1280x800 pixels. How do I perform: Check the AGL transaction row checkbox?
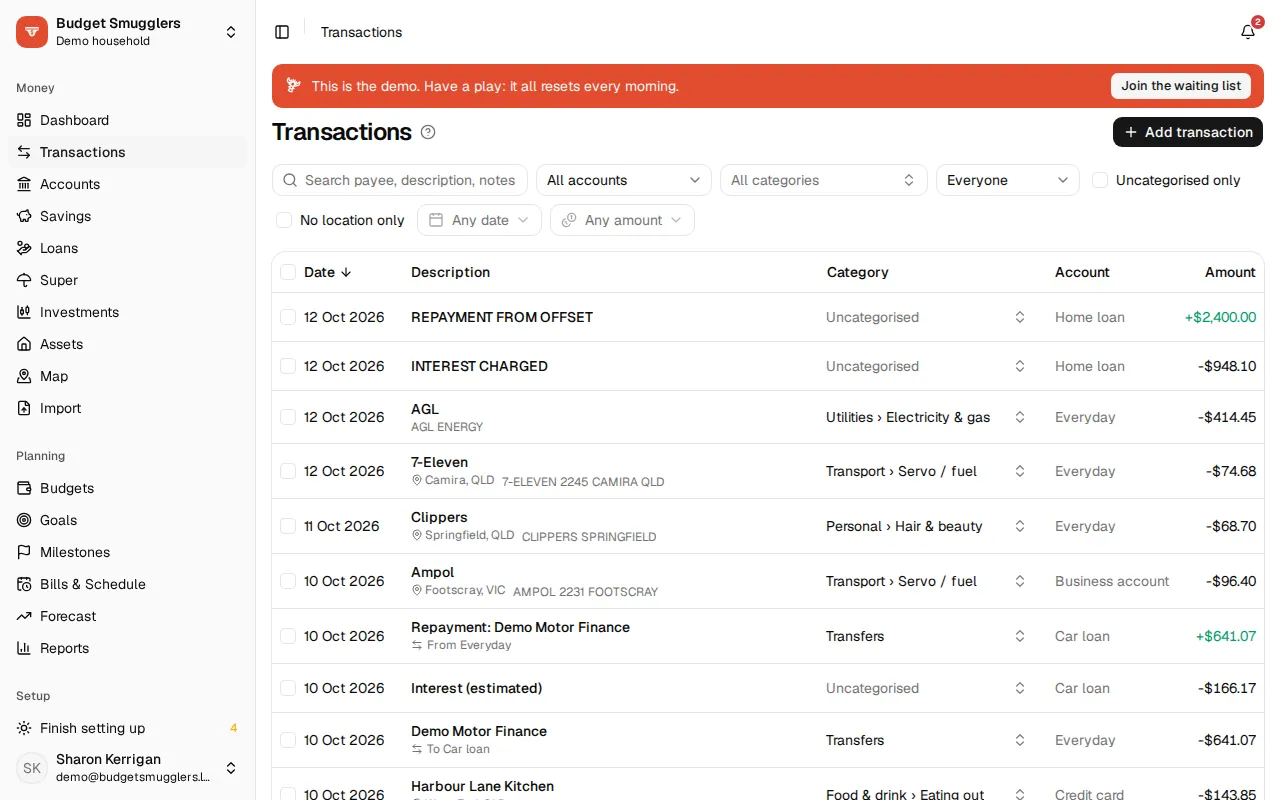(x=288, y=417)
